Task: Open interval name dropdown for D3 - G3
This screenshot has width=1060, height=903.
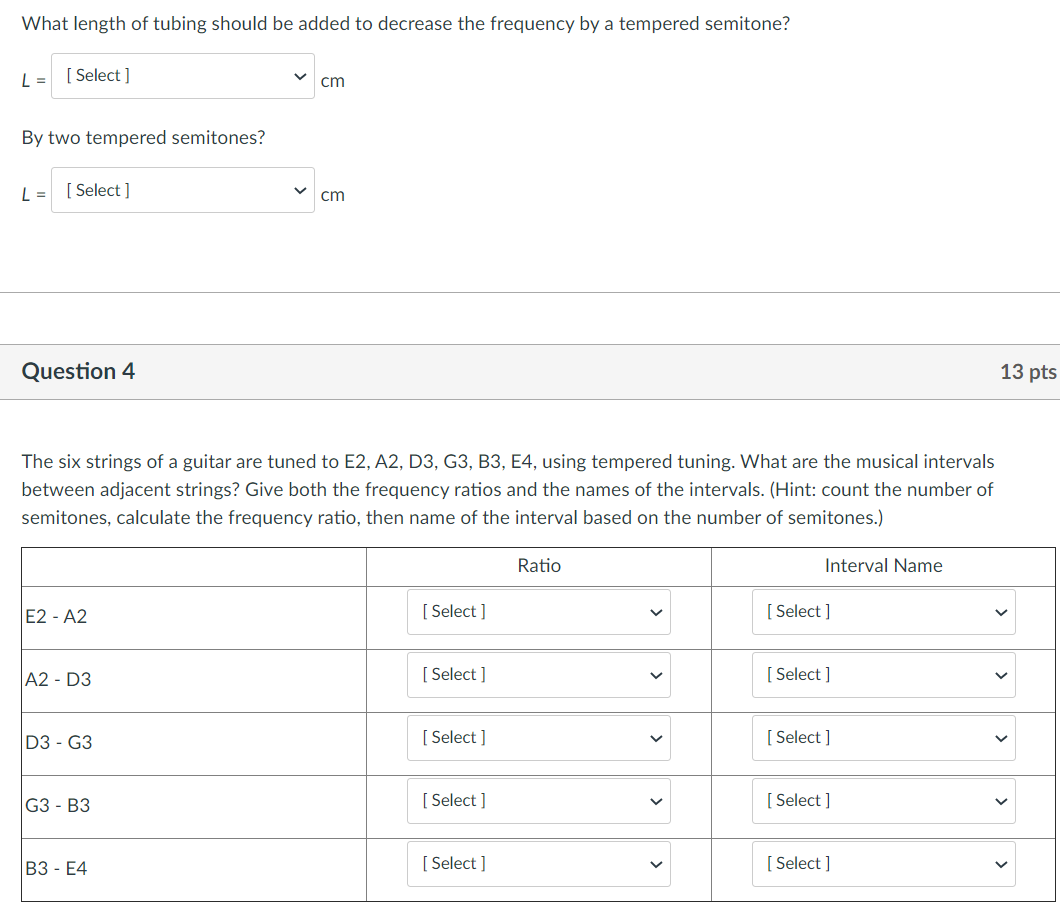Action: click(884, 737)
